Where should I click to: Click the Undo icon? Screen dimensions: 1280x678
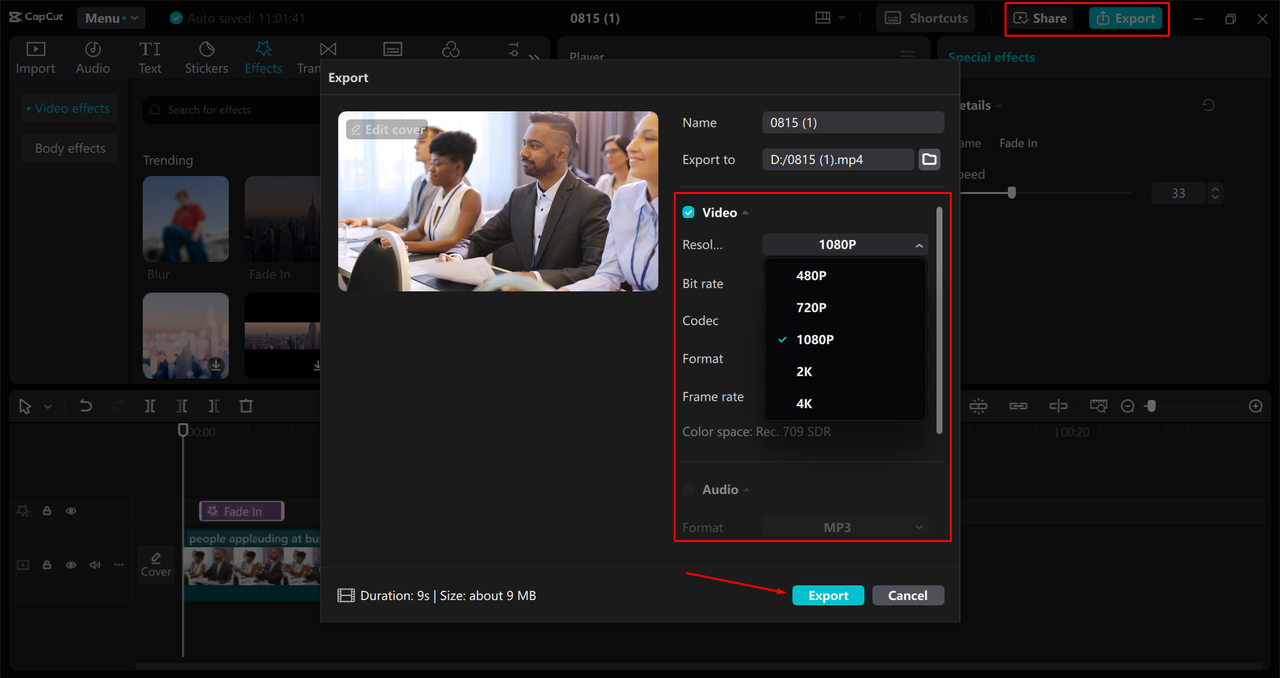[86, 406]
